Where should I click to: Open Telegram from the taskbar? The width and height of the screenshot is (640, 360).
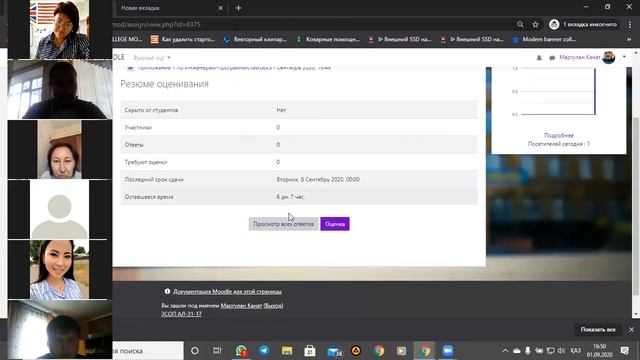click(x=264, y=351)
